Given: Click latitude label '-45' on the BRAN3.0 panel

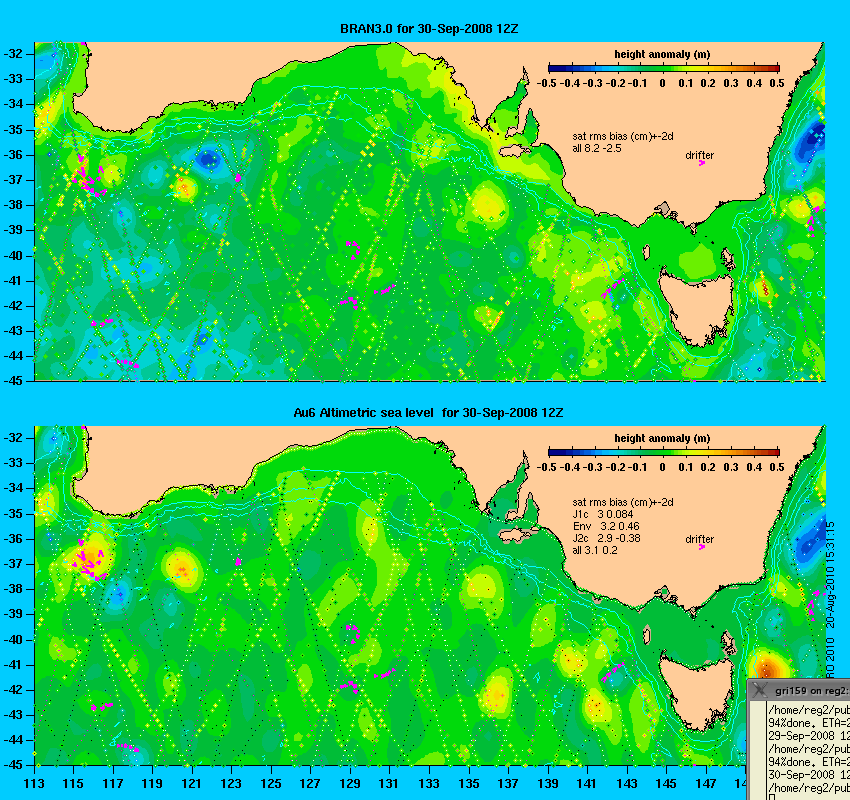Looking at the screenshot, I should [13, 380].
